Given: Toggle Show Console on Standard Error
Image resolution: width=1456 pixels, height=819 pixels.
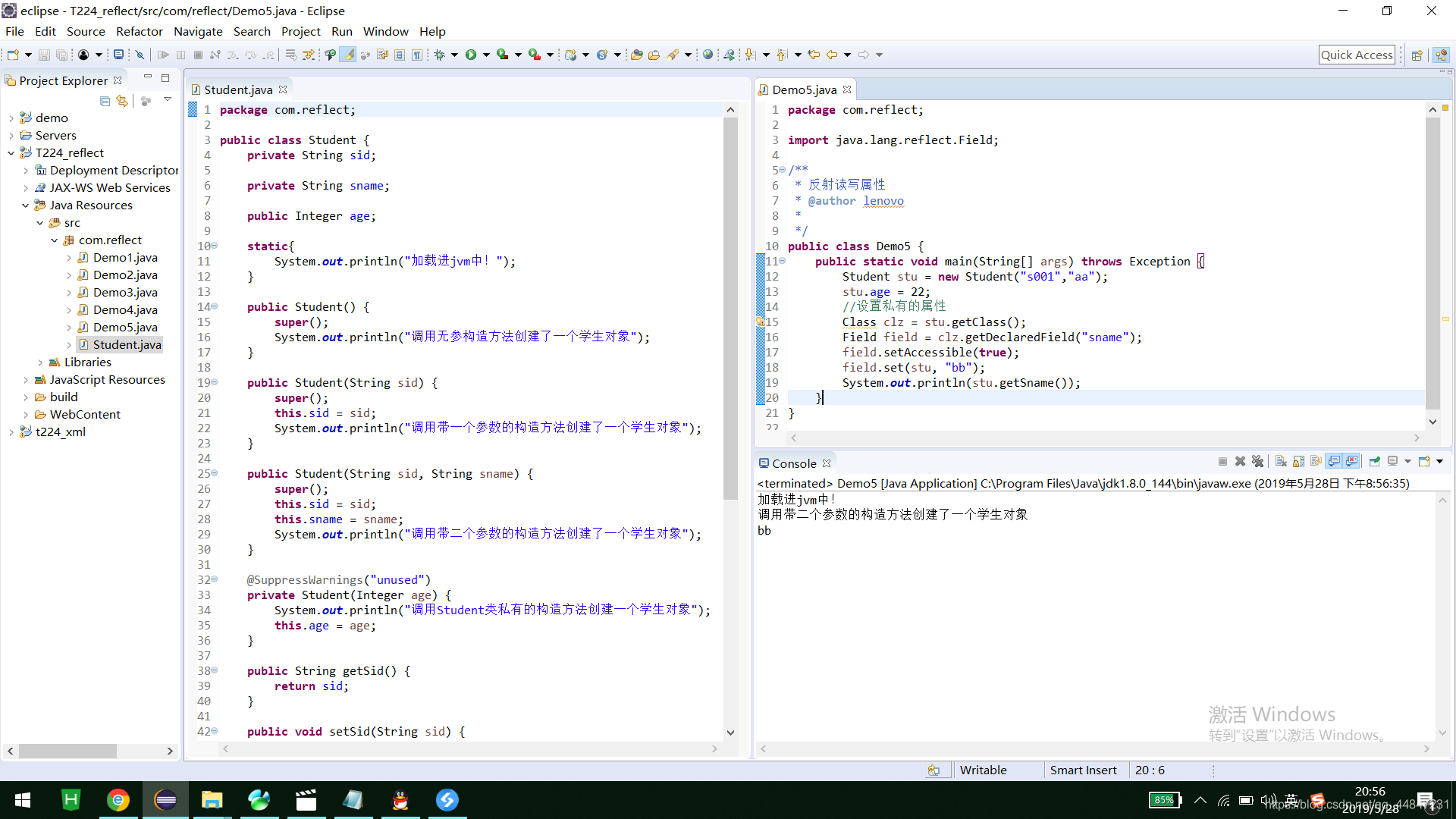Looking at the screenshot, I should tap(1351, 461).
